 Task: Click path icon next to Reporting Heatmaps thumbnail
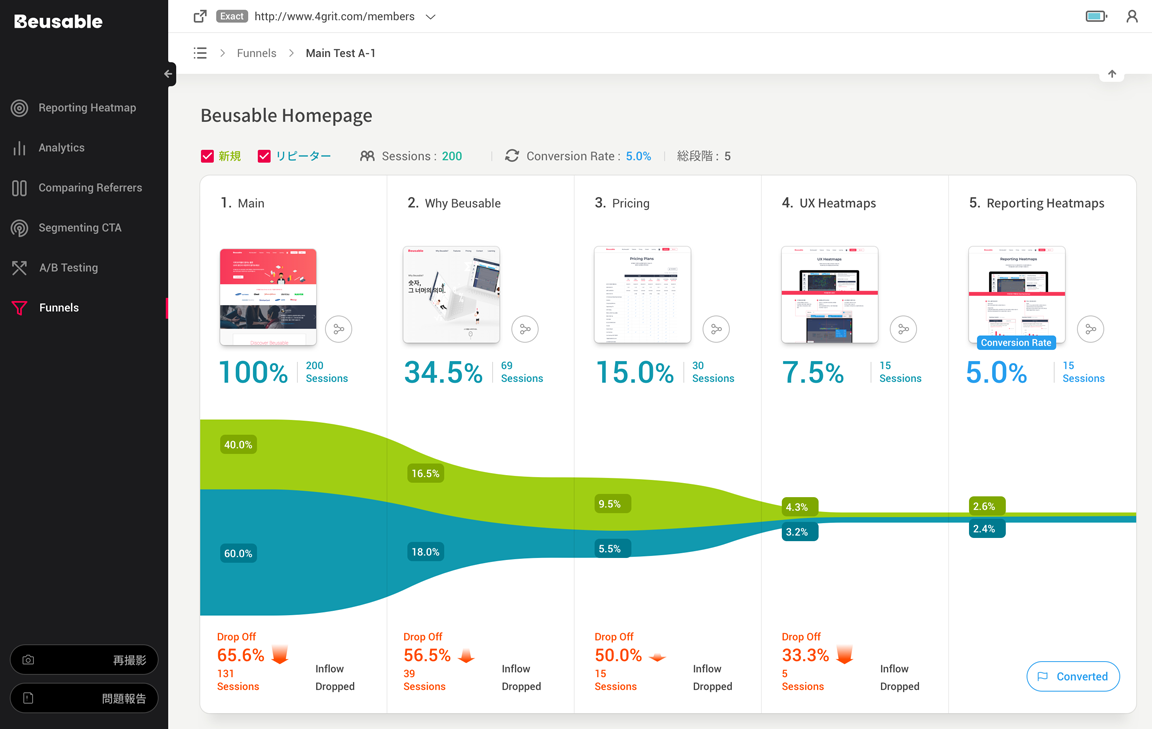pos(1090,329)
